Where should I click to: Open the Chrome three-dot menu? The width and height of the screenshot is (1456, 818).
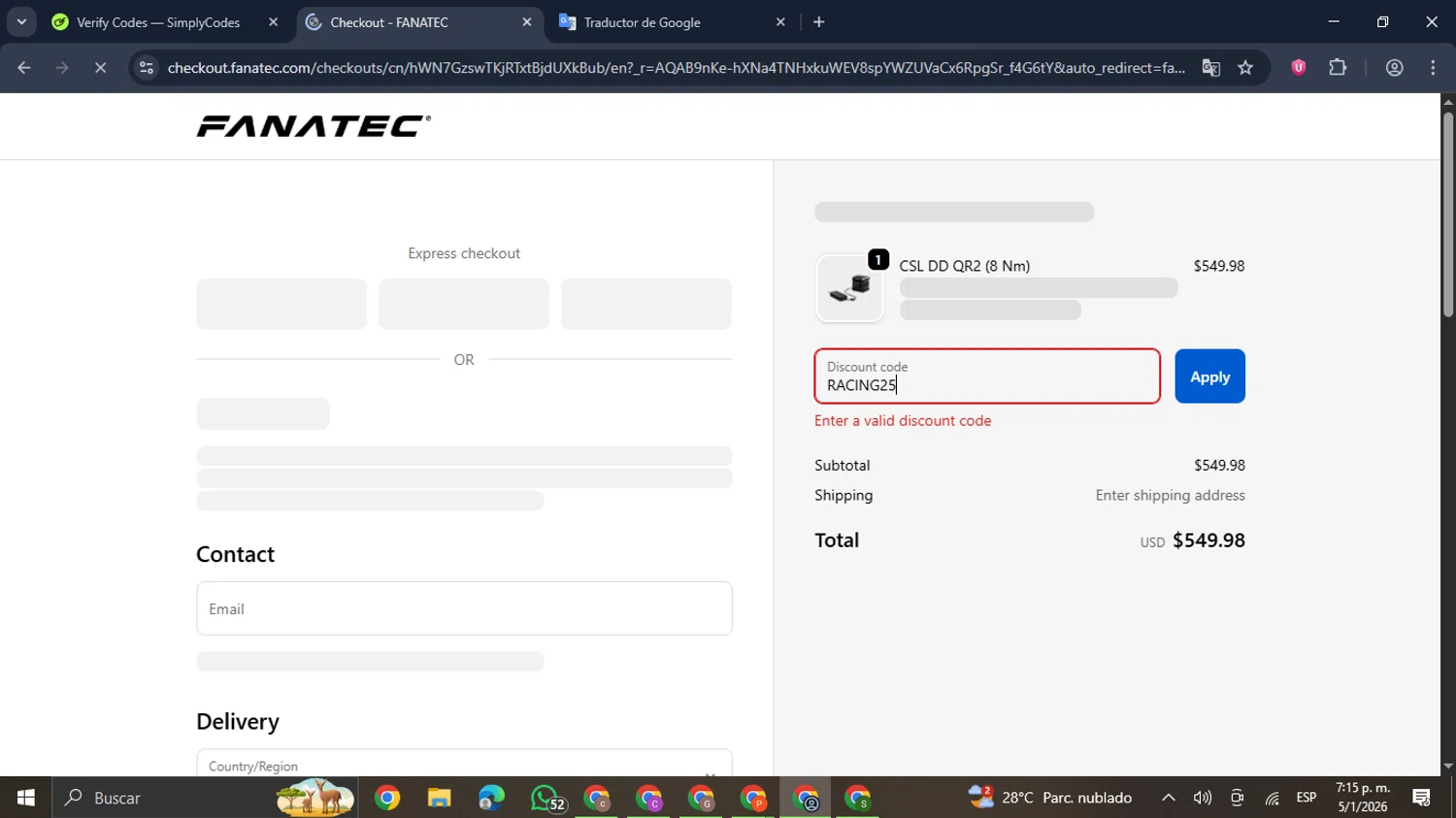[1434, 68]
